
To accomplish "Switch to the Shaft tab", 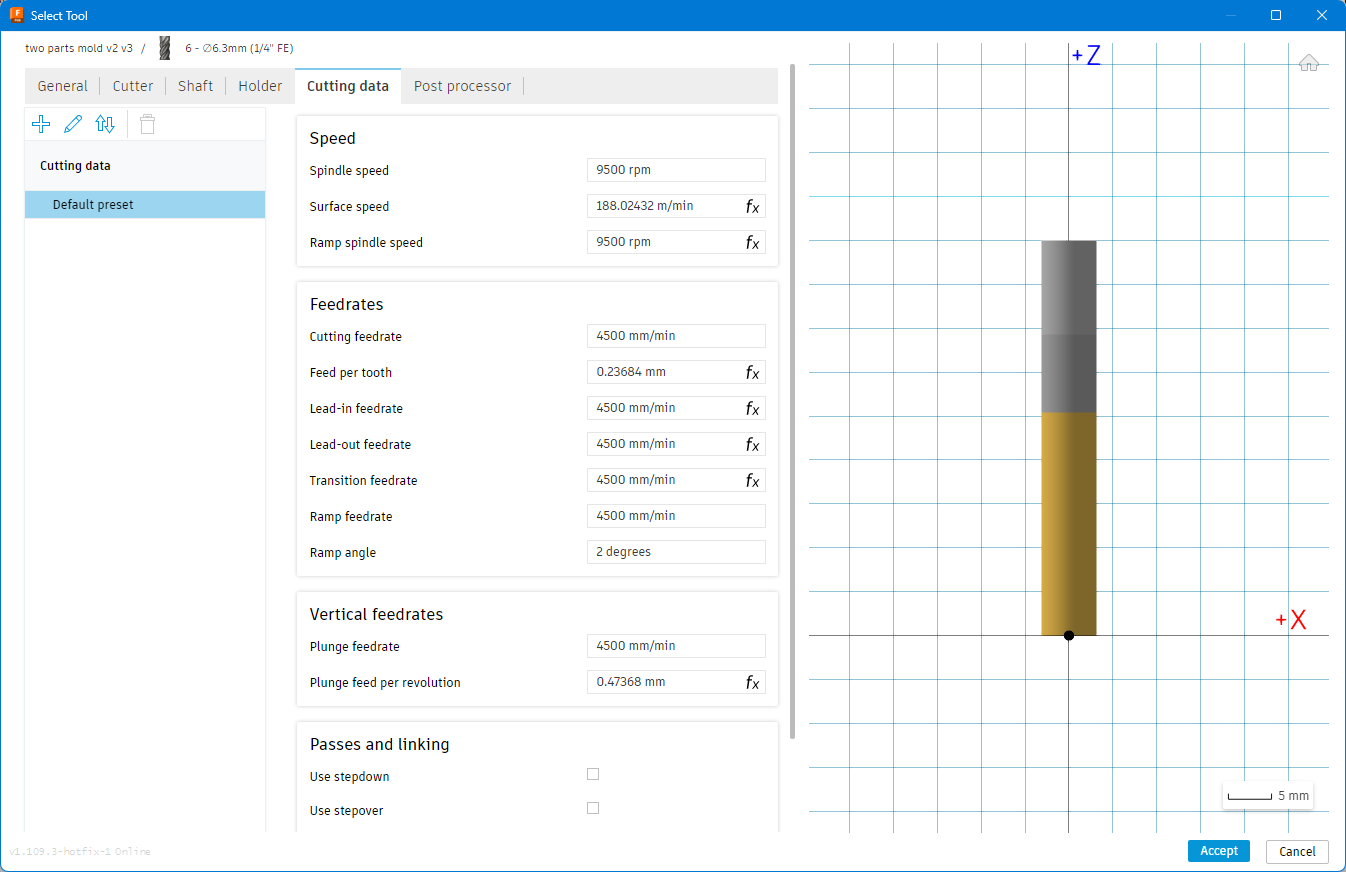I will coord(196,86).
